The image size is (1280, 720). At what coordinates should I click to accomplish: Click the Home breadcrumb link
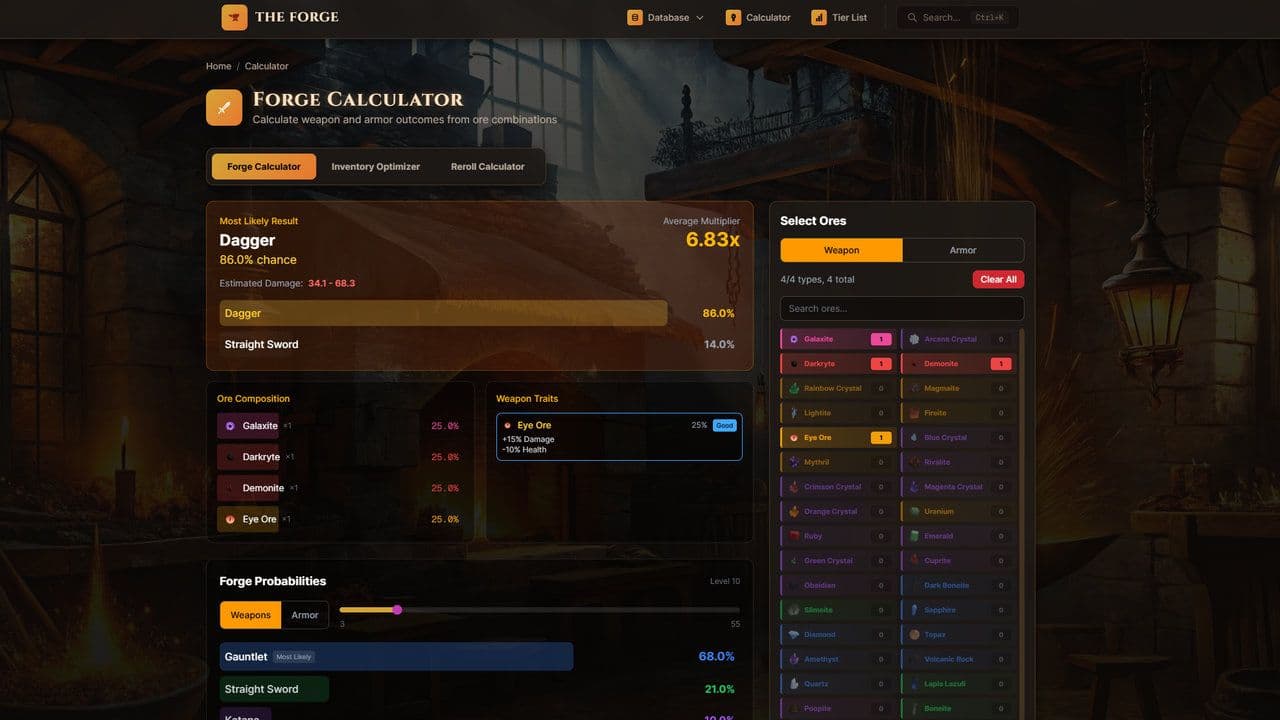coord(218,66)
